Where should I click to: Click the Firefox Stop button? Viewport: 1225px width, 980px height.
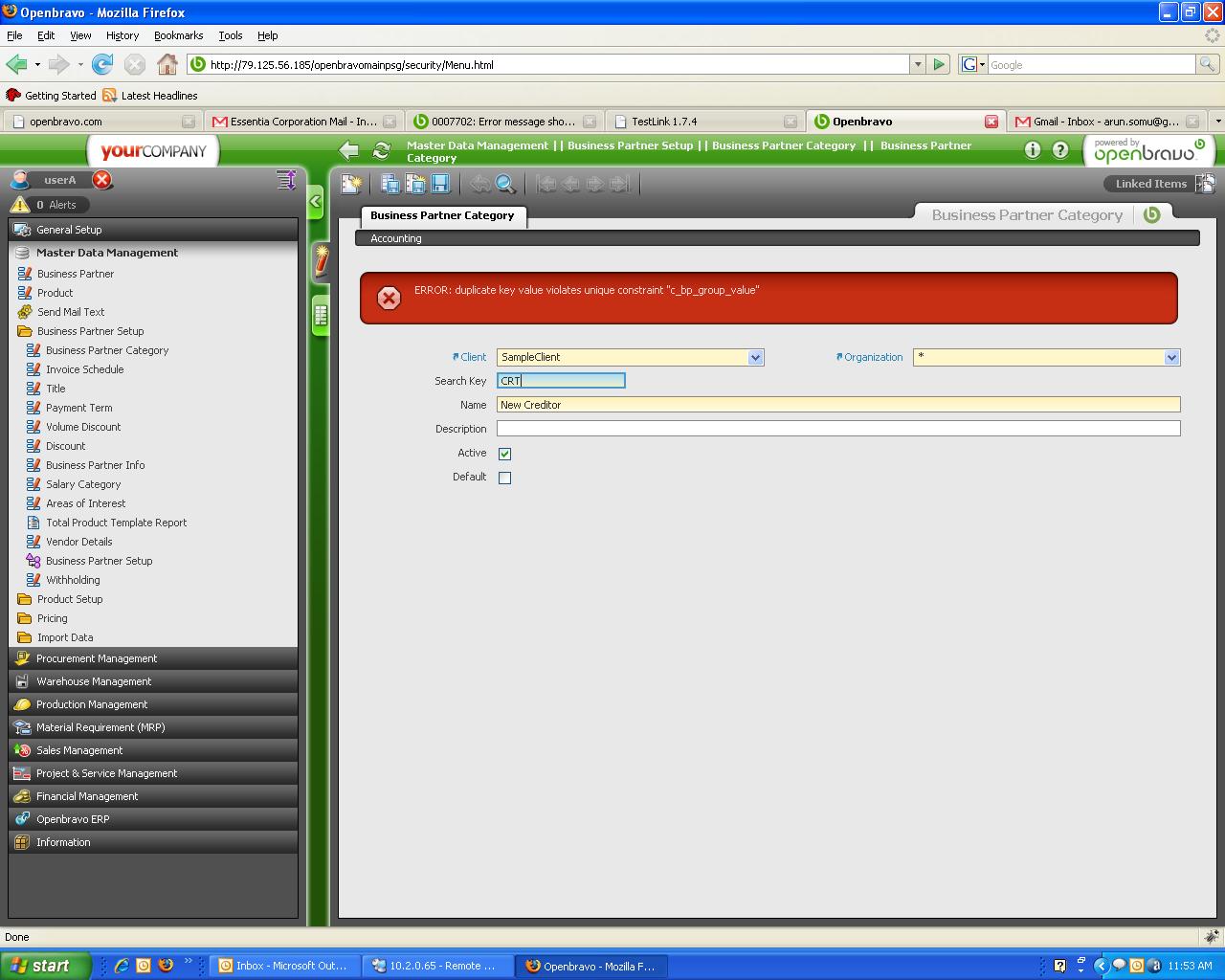pyautogui.click(x=135, y=64)
